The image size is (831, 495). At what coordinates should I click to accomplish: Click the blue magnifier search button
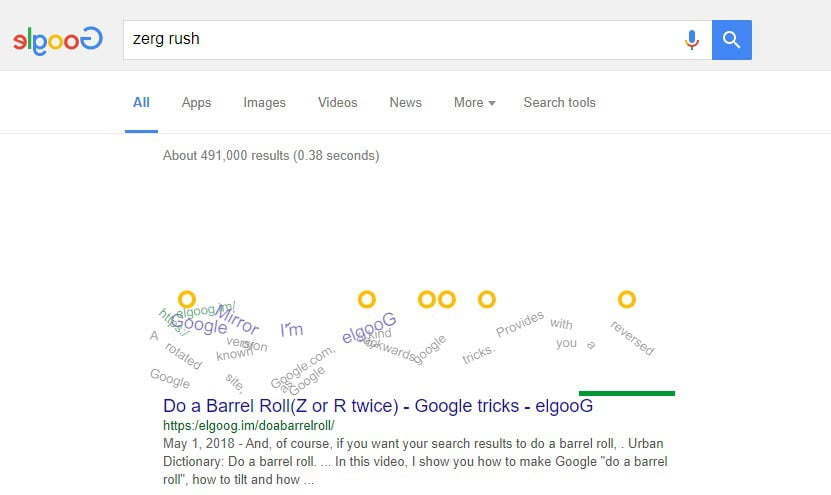click(x=732, y=40)
